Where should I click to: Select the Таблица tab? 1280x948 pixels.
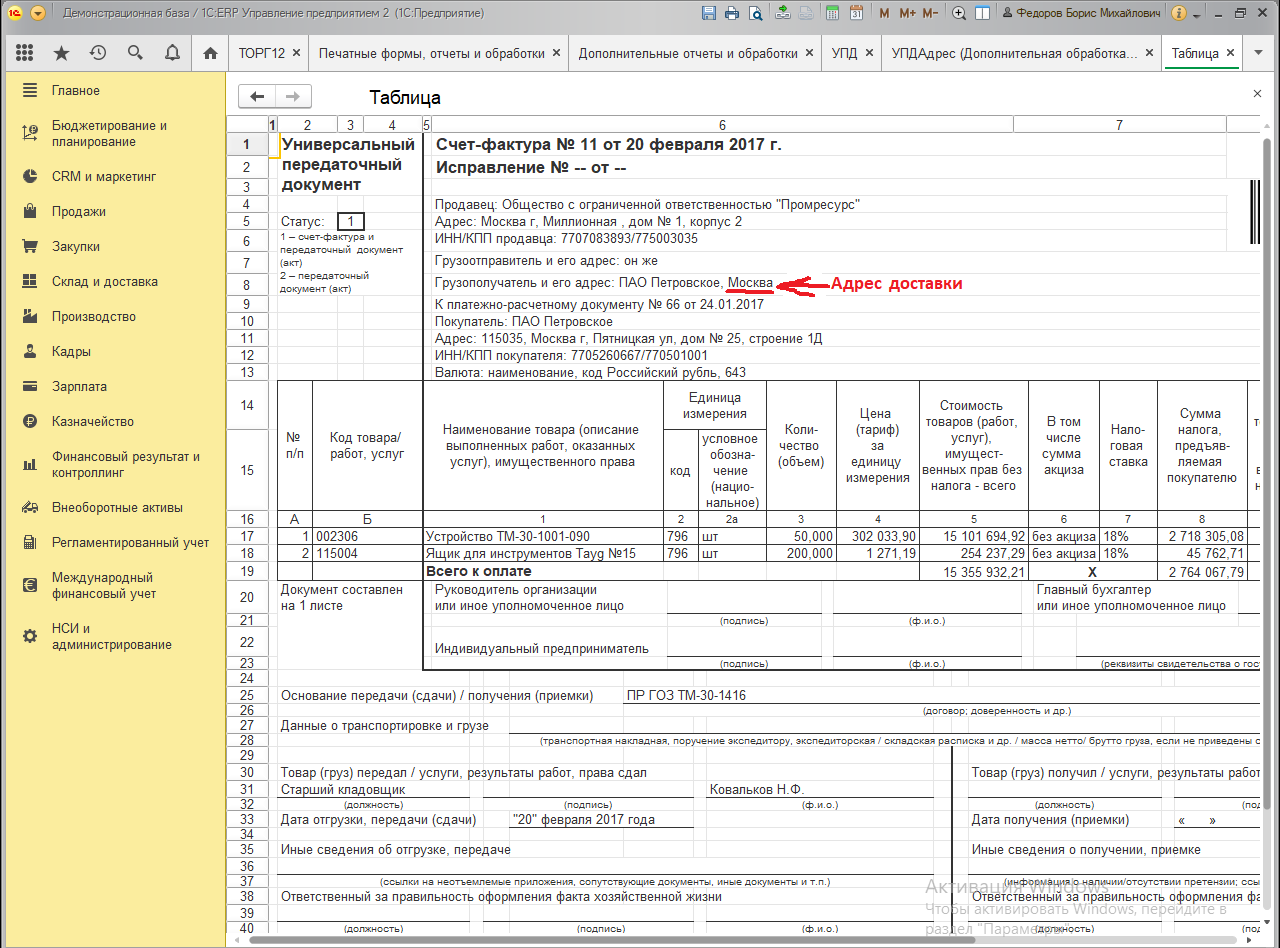pyautogui.click(x=1195, y=53)
